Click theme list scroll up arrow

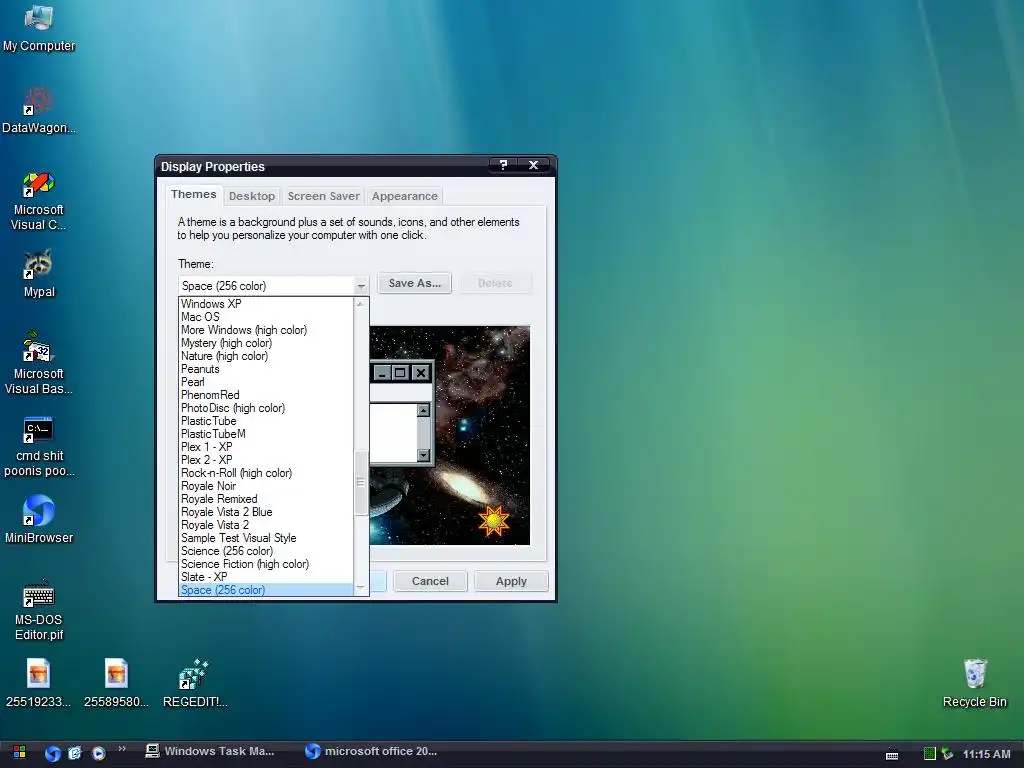(x=360, y=304)
